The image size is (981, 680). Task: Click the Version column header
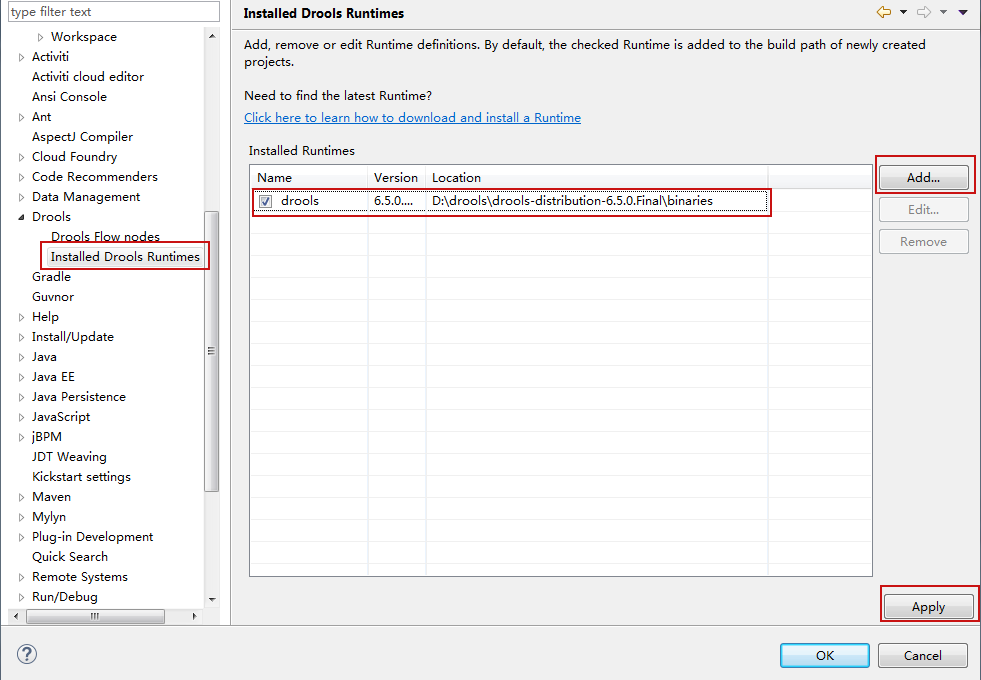(397, 178)
